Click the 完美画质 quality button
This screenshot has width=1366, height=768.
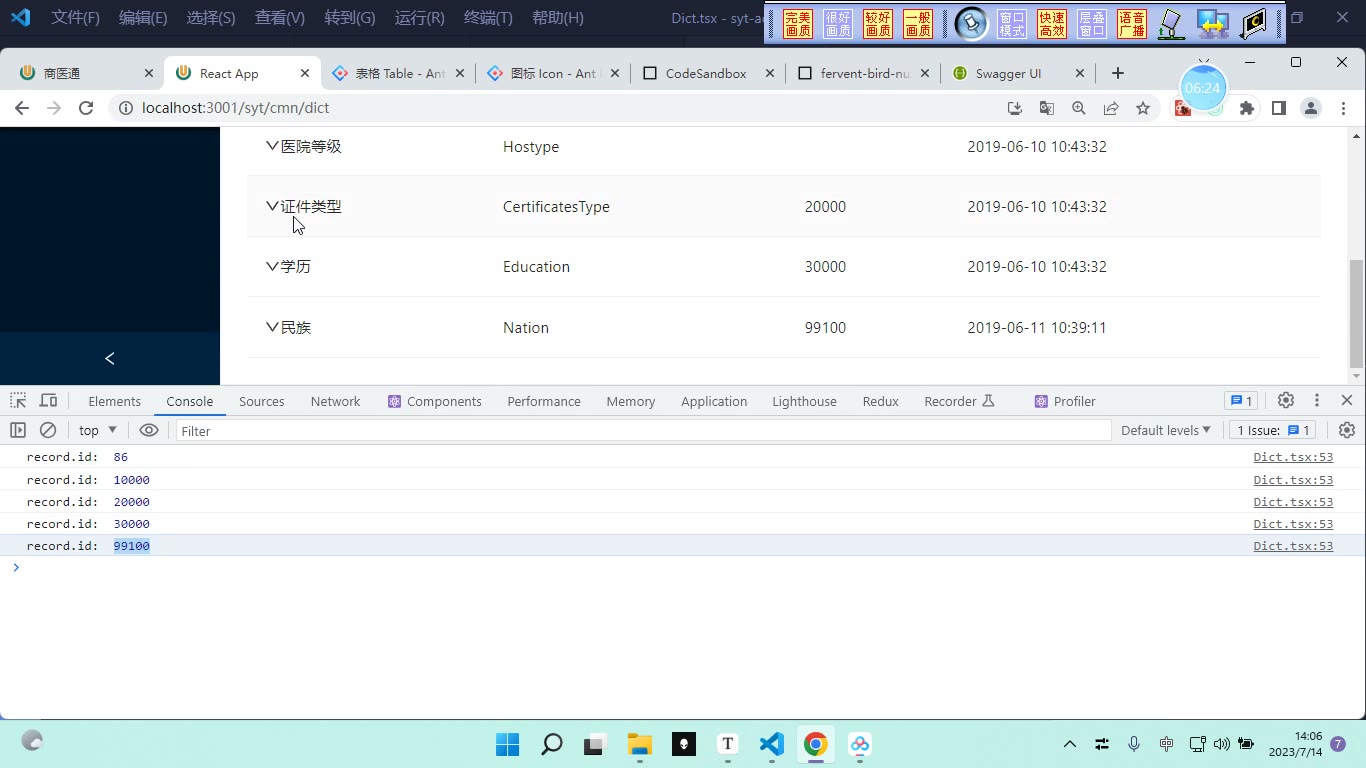click(x=798, y=24)
